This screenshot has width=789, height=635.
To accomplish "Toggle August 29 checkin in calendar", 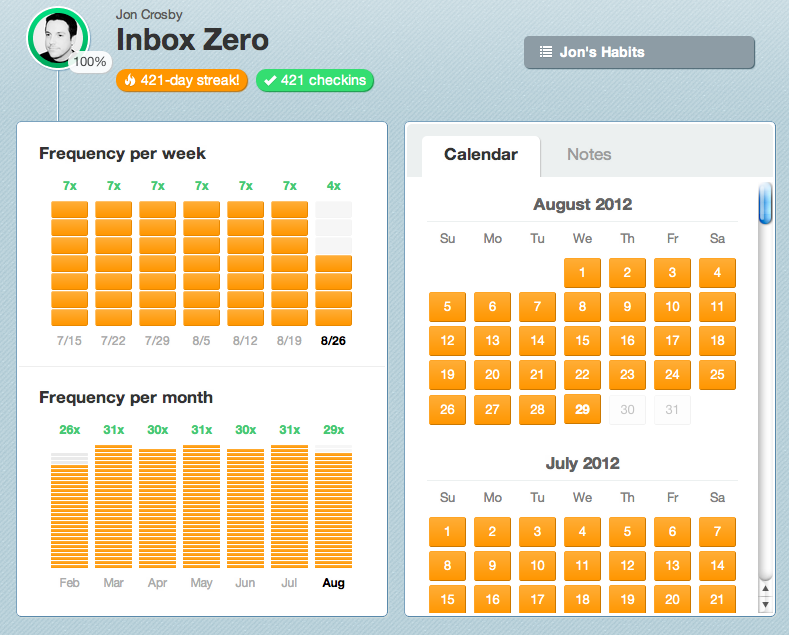I will (582, 410).
